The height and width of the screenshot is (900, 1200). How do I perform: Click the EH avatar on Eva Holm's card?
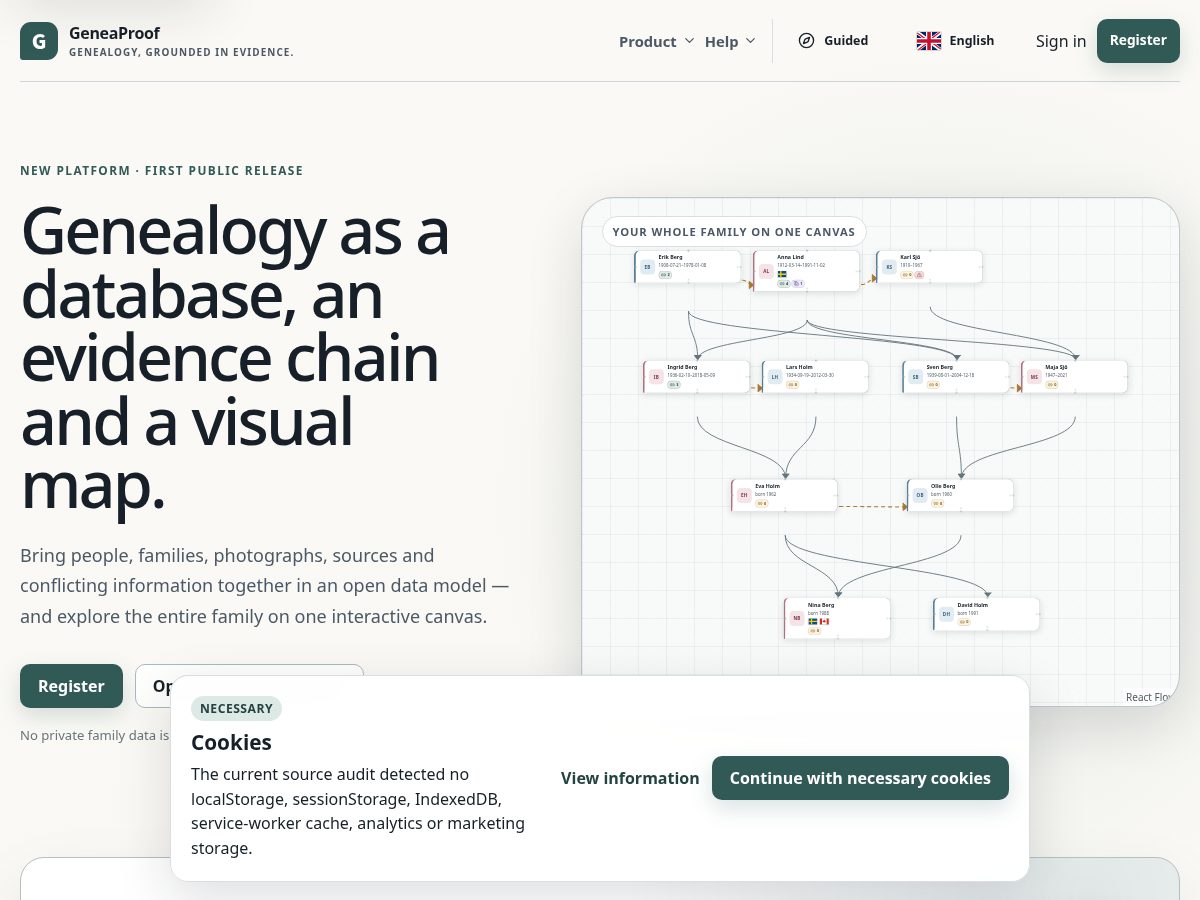744,495
